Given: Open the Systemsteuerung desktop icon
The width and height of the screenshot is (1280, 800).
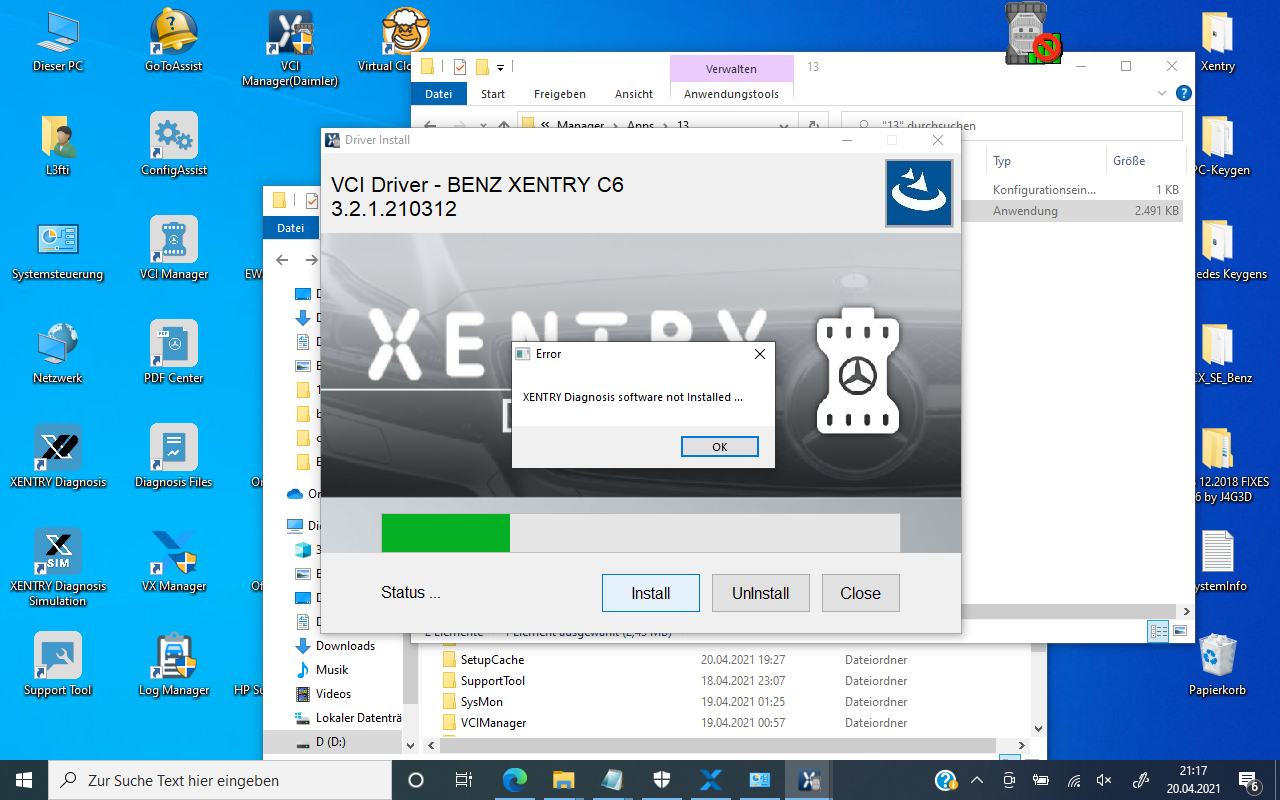Looking at the screenshot, I should (58, 248).
